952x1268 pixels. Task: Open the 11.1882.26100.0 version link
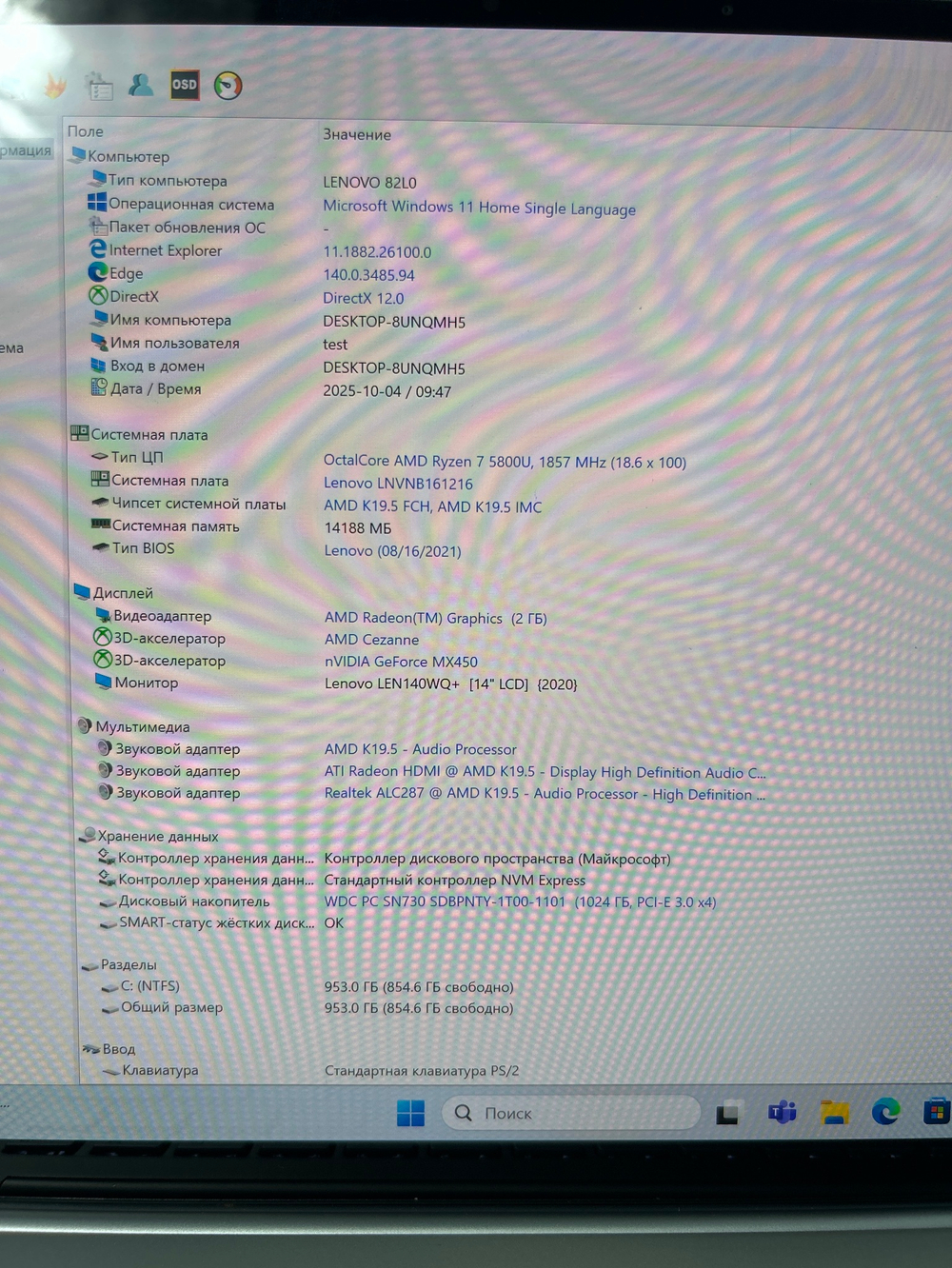(377, 252)
